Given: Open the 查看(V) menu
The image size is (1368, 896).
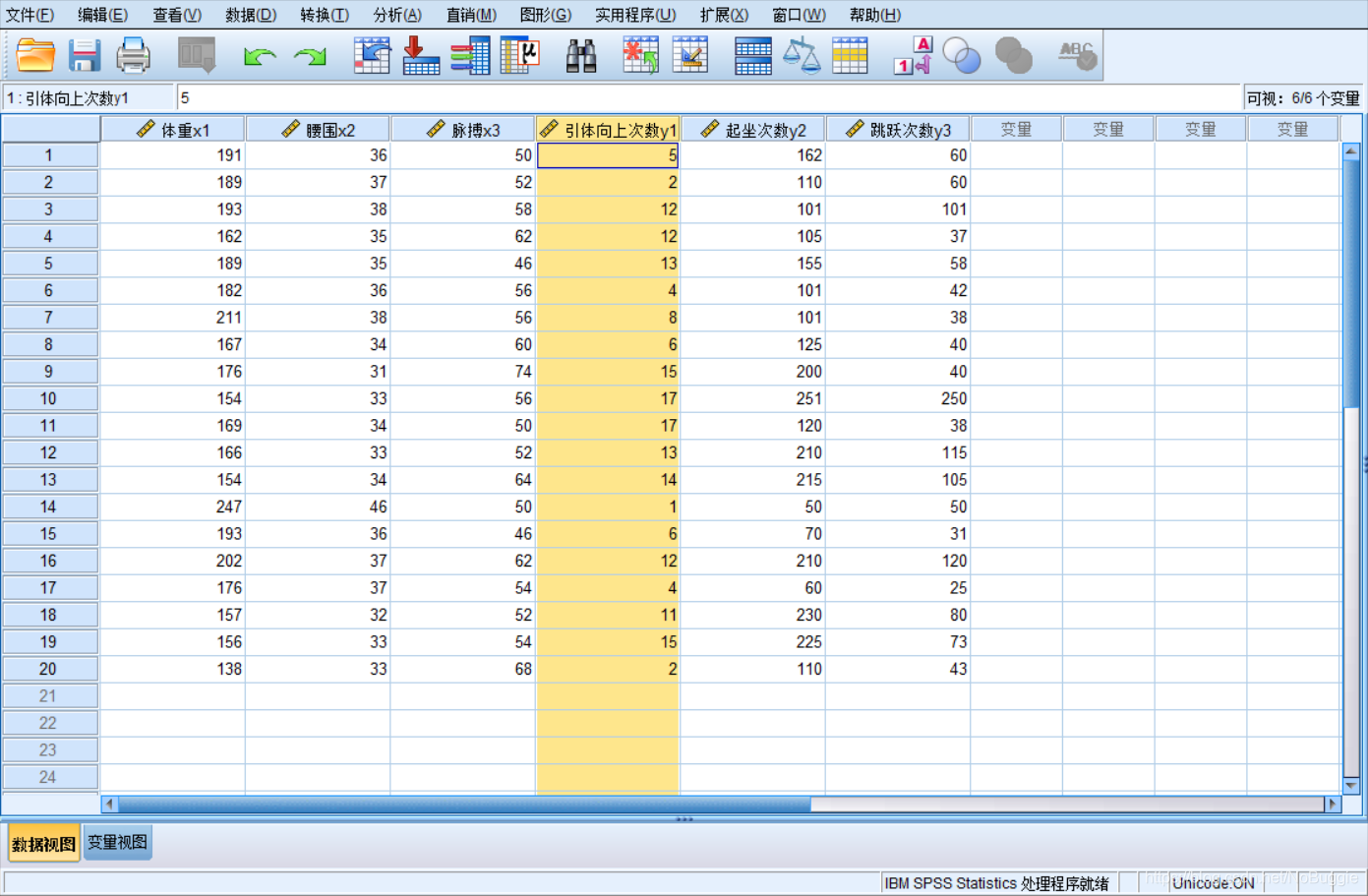Looking at the screenshot, I should [177, 15].
